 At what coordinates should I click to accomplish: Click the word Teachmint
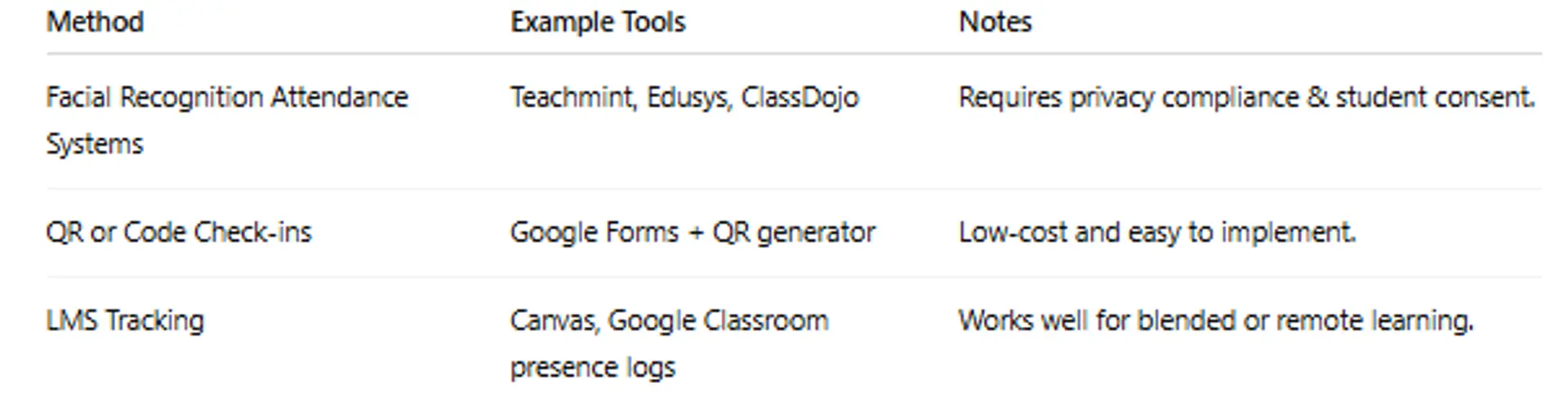[572, 98]
